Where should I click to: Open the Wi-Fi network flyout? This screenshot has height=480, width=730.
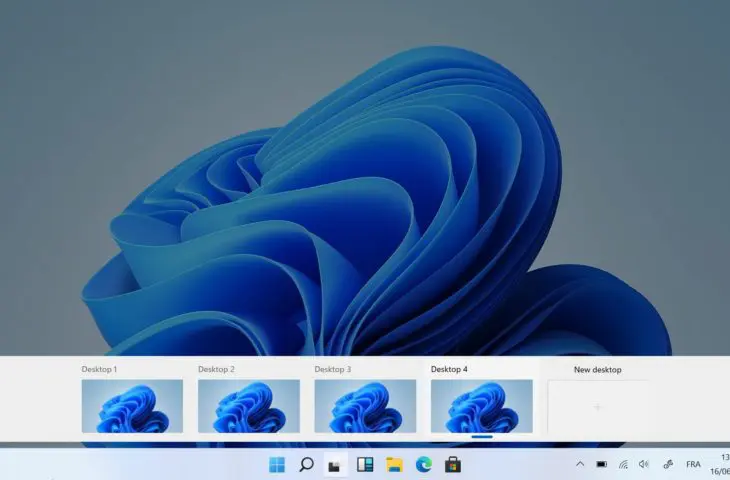[x=623, y=464]
